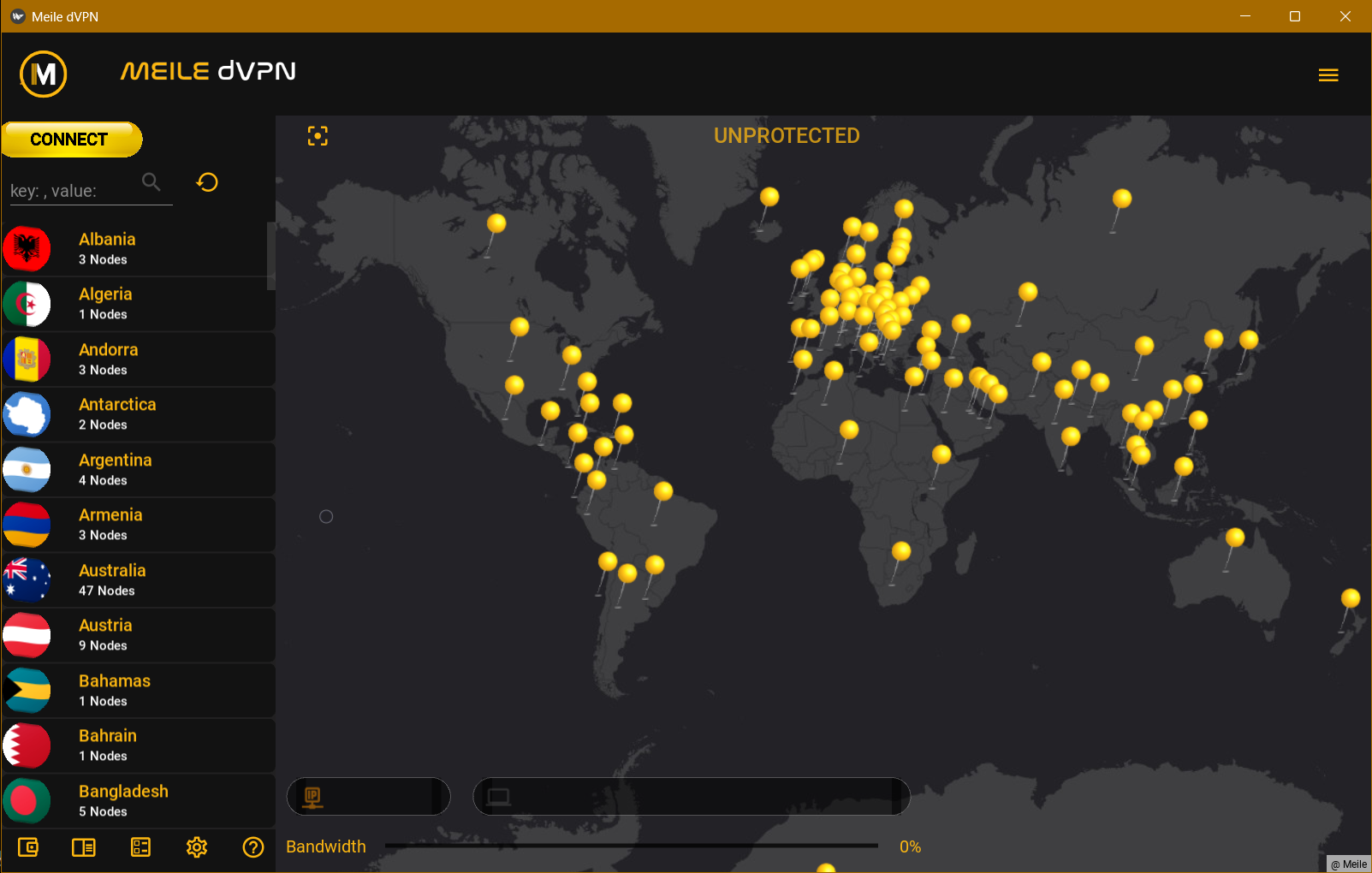Open Algeria in country list
Viewport: 1372px width, 873px height.
click(x=138, y=305)
